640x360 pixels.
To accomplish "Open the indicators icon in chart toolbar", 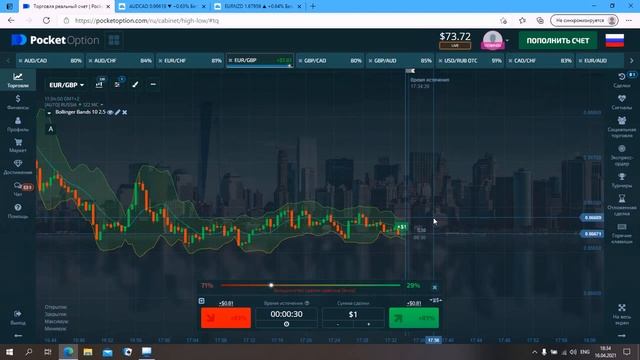I will pyautogui.click(x=117, y=84).
